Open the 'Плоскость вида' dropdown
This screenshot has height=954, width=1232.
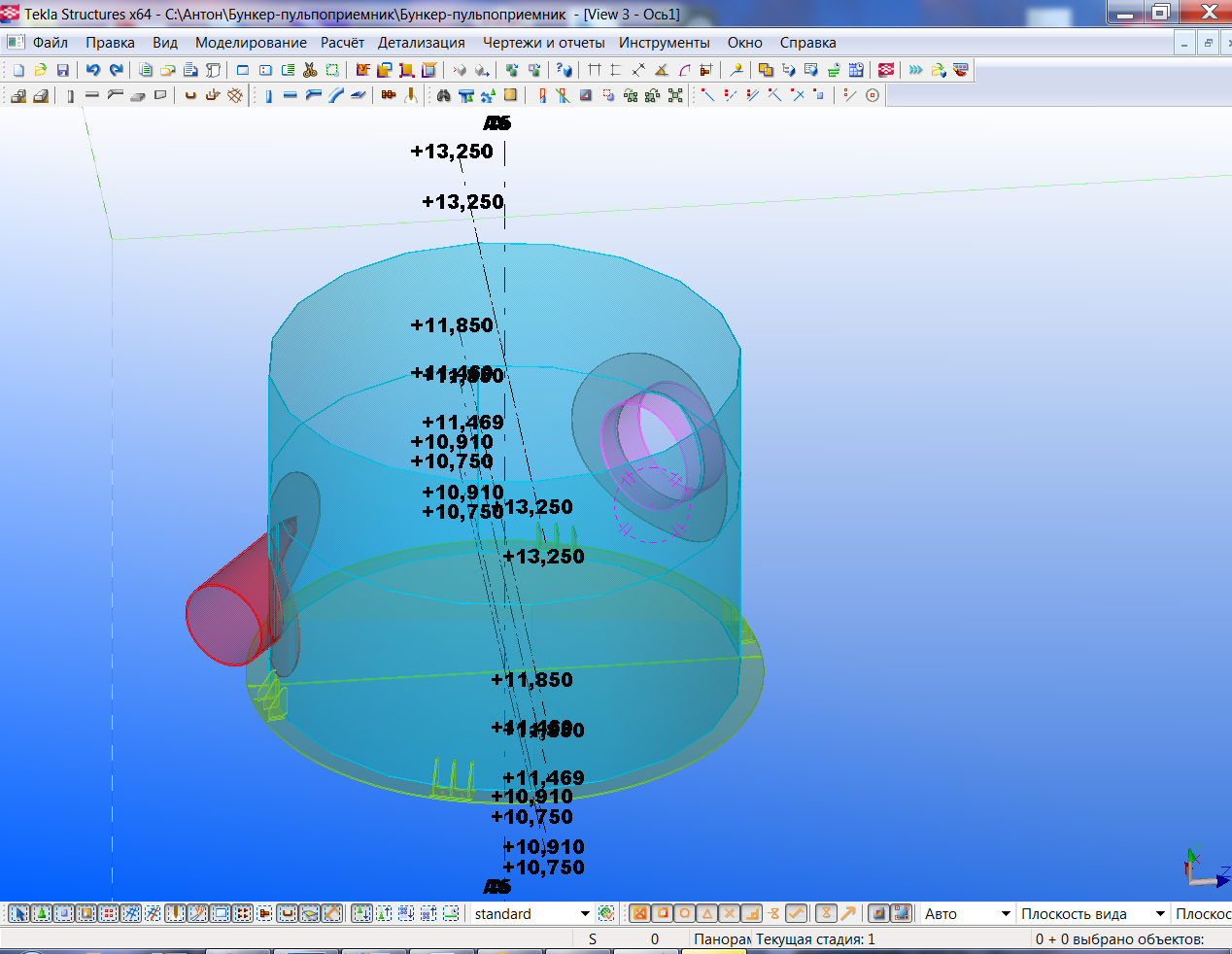1160,913
